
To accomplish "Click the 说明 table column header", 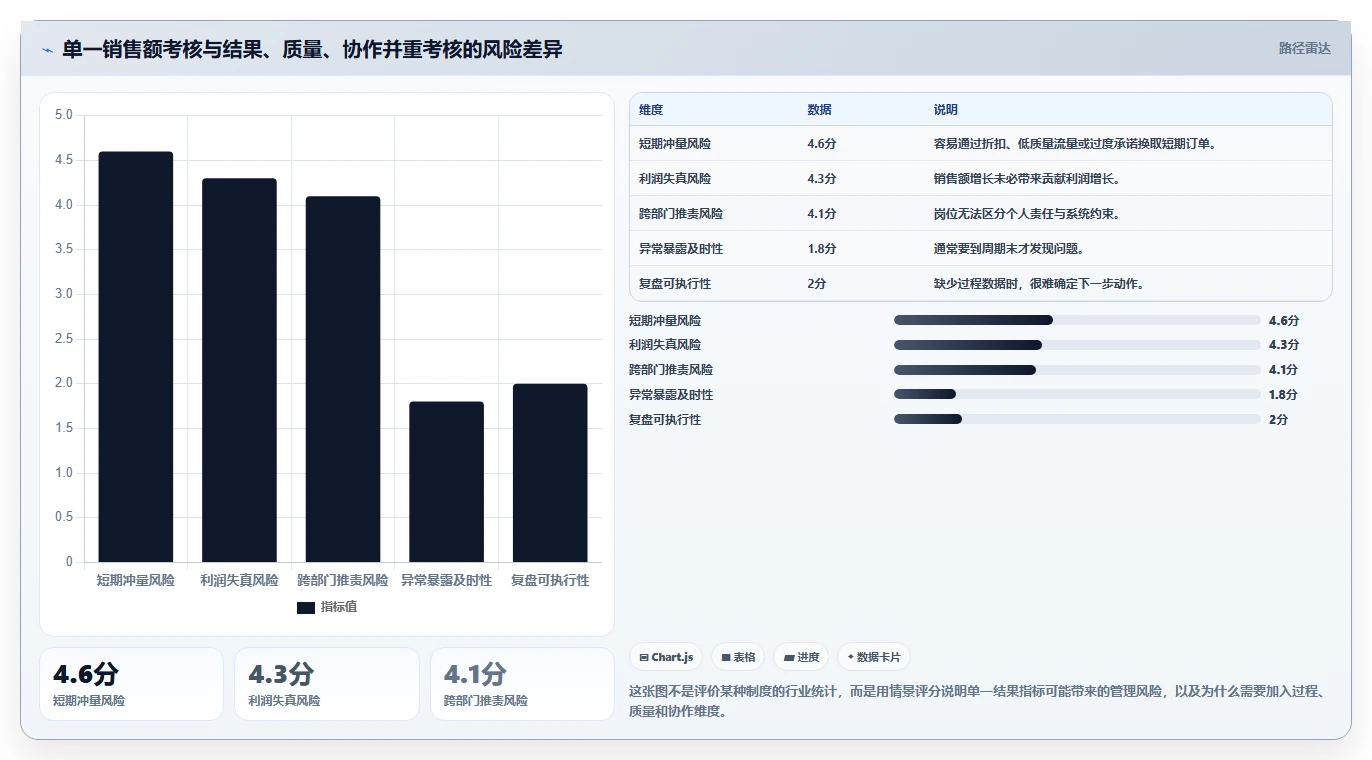I will [946, 109].
